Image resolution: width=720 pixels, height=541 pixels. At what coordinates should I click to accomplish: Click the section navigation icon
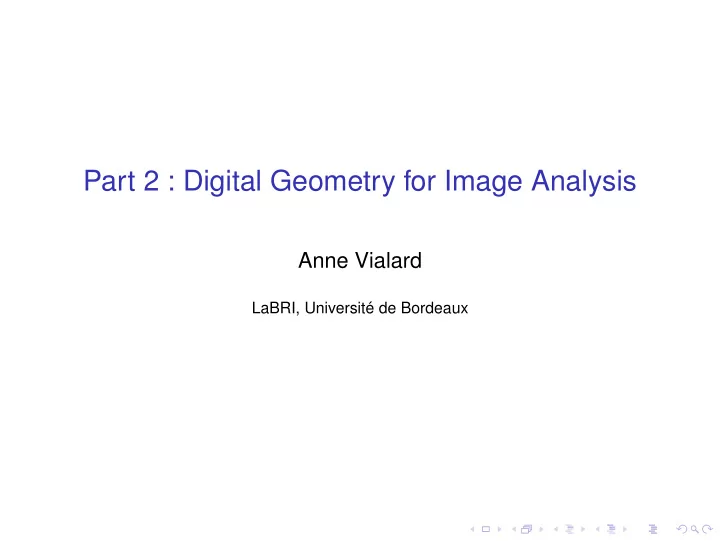(611, 529)
